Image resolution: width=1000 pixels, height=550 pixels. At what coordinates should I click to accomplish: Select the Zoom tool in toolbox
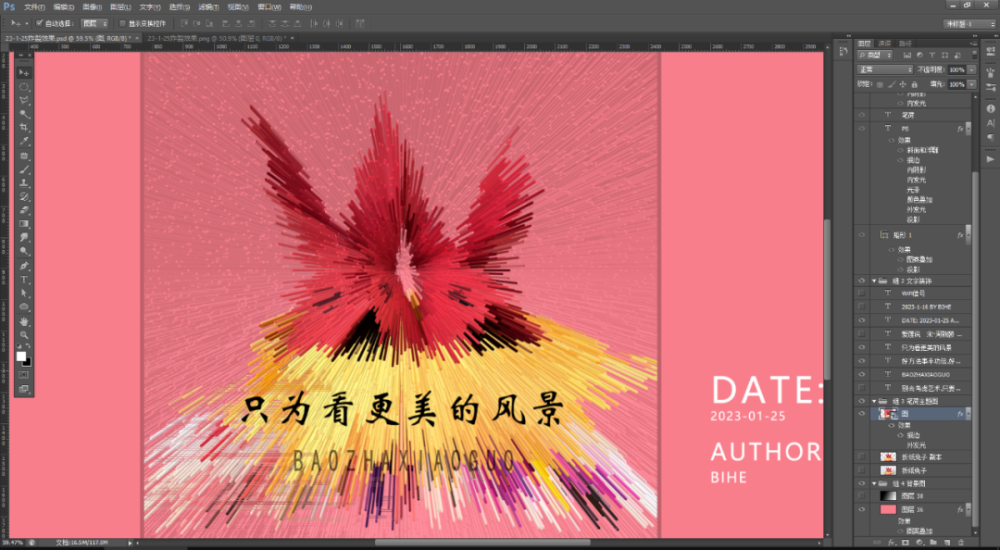[x=24, y=334]
